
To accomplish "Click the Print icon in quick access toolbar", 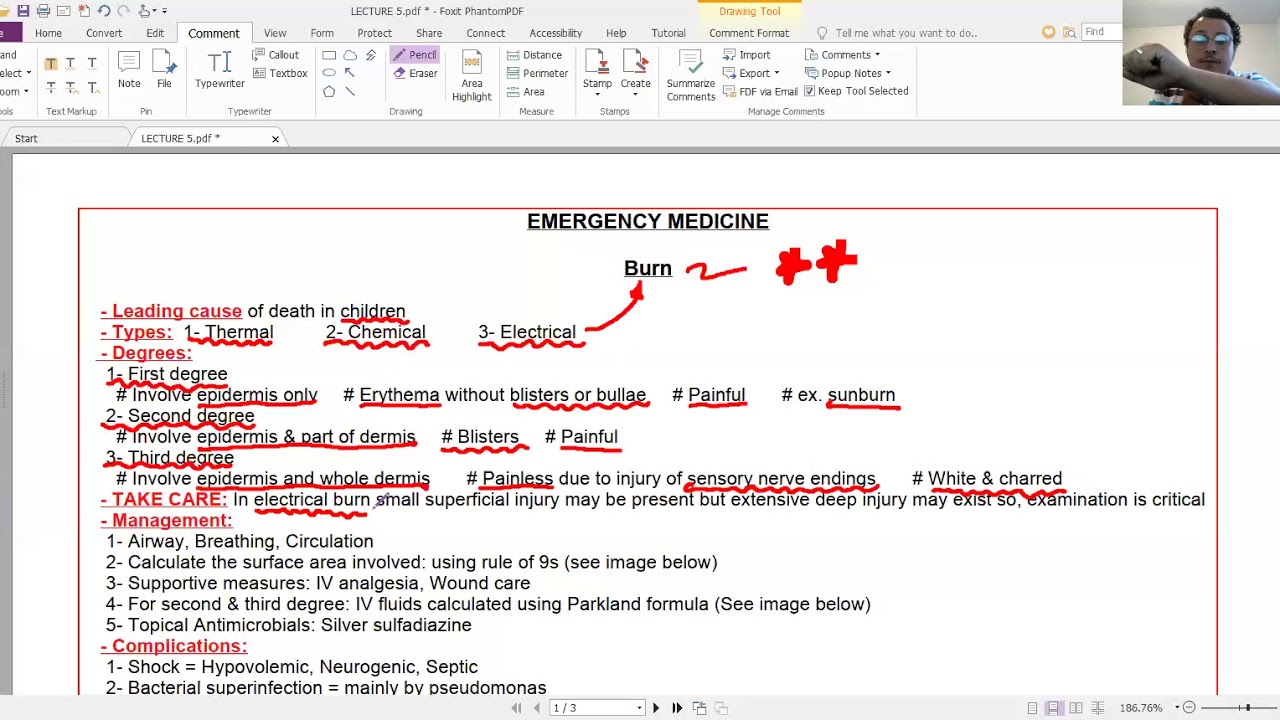I will 43,11.
